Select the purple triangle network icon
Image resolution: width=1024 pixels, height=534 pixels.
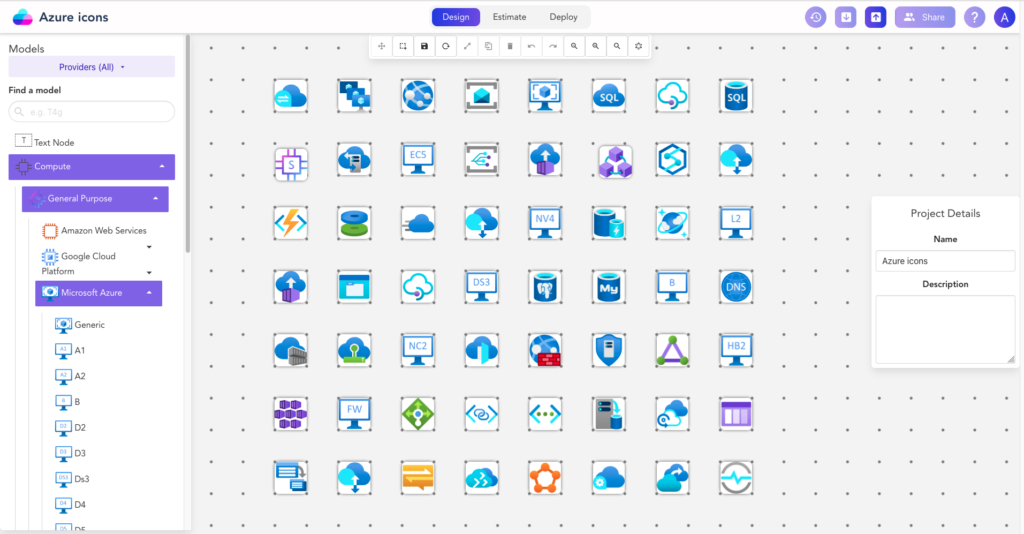click(673, 351)
